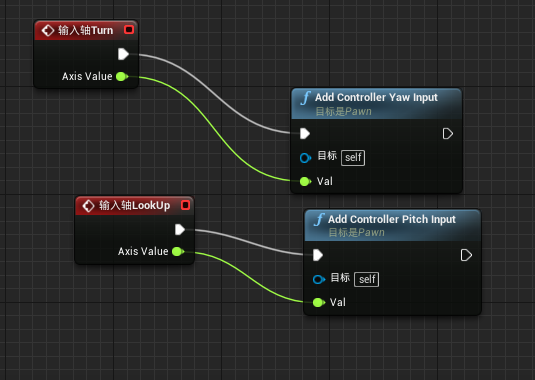Click the self box on Yaw Input node
Image resolution: width=535 pixels, height=380 pixels.
(x=353, y=158)
